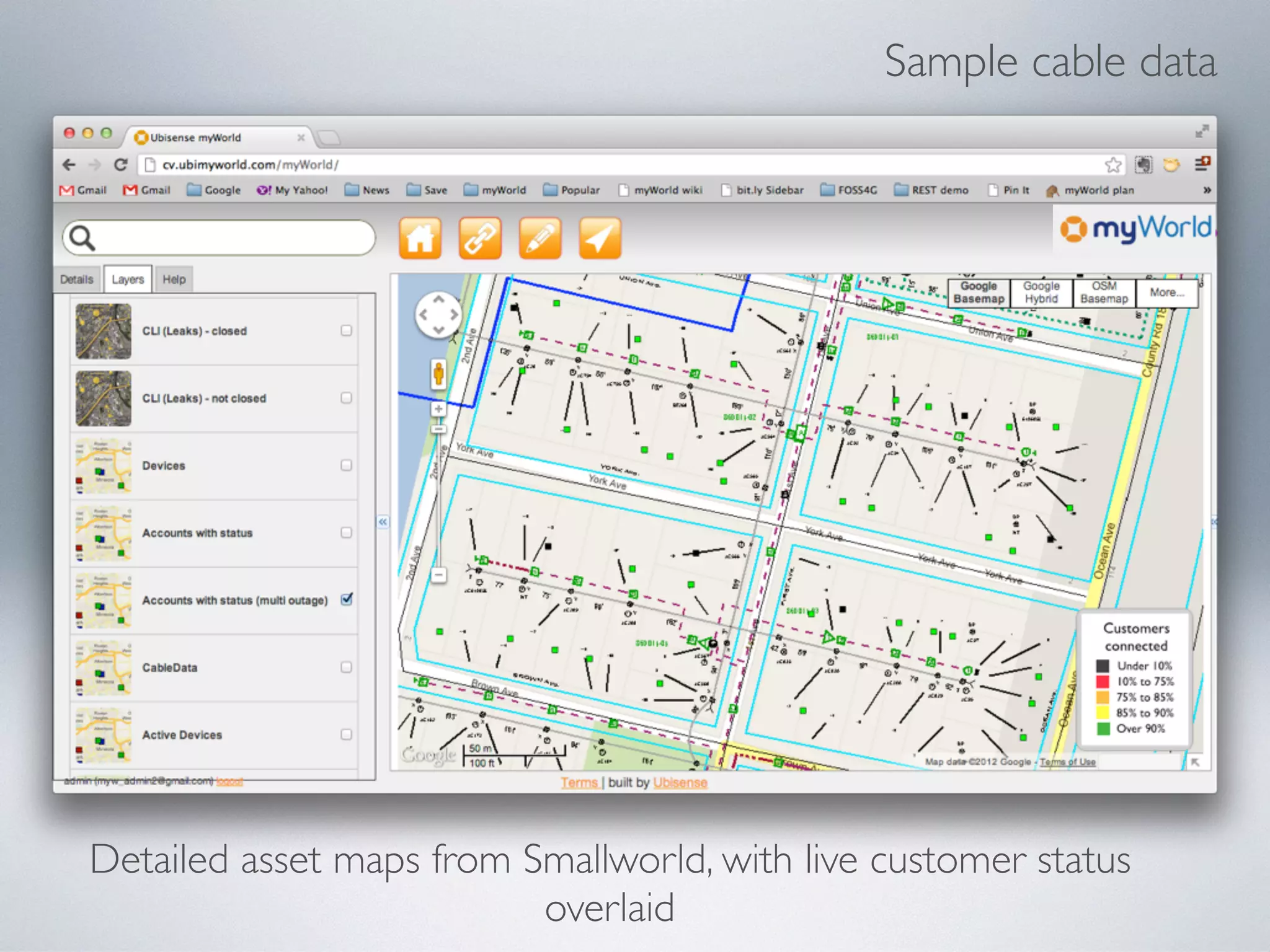Click the map pan compass control

point(438,314)
